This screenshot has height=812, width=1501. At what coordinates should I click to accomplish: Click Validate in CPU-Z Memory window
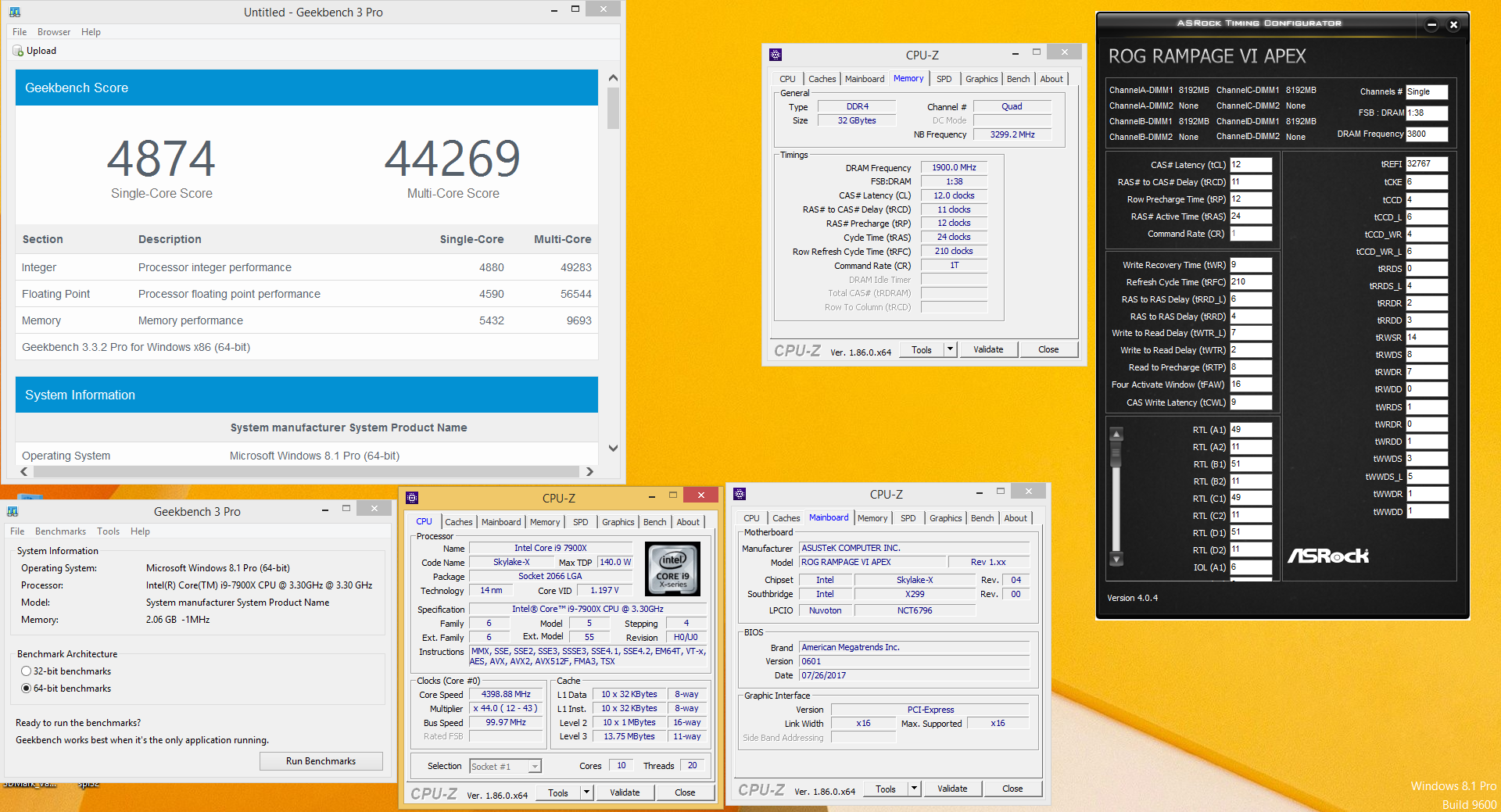click(x=988, y=349)
